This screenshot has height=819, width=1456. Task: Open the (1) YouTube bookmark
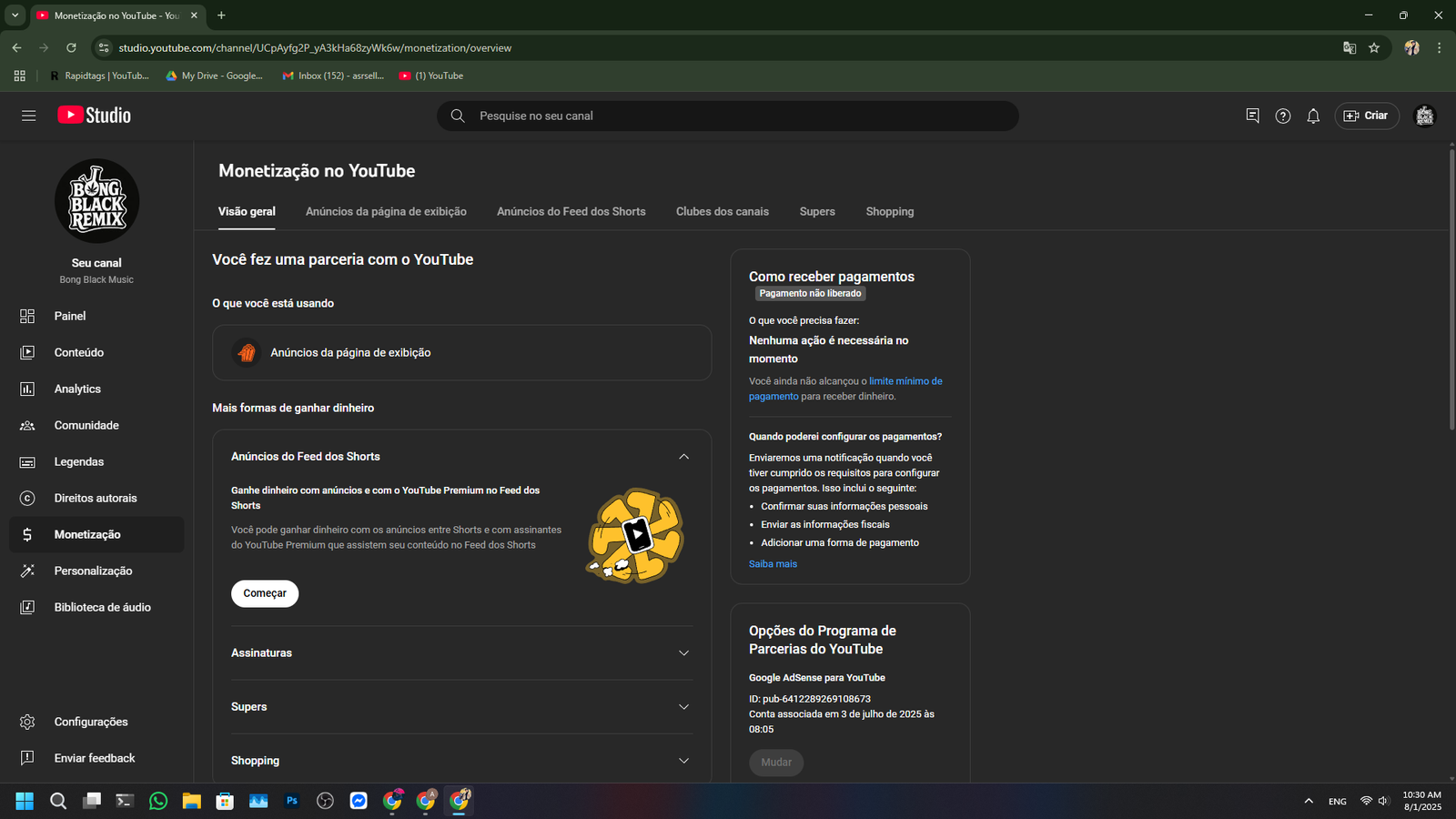coord(431,76)
